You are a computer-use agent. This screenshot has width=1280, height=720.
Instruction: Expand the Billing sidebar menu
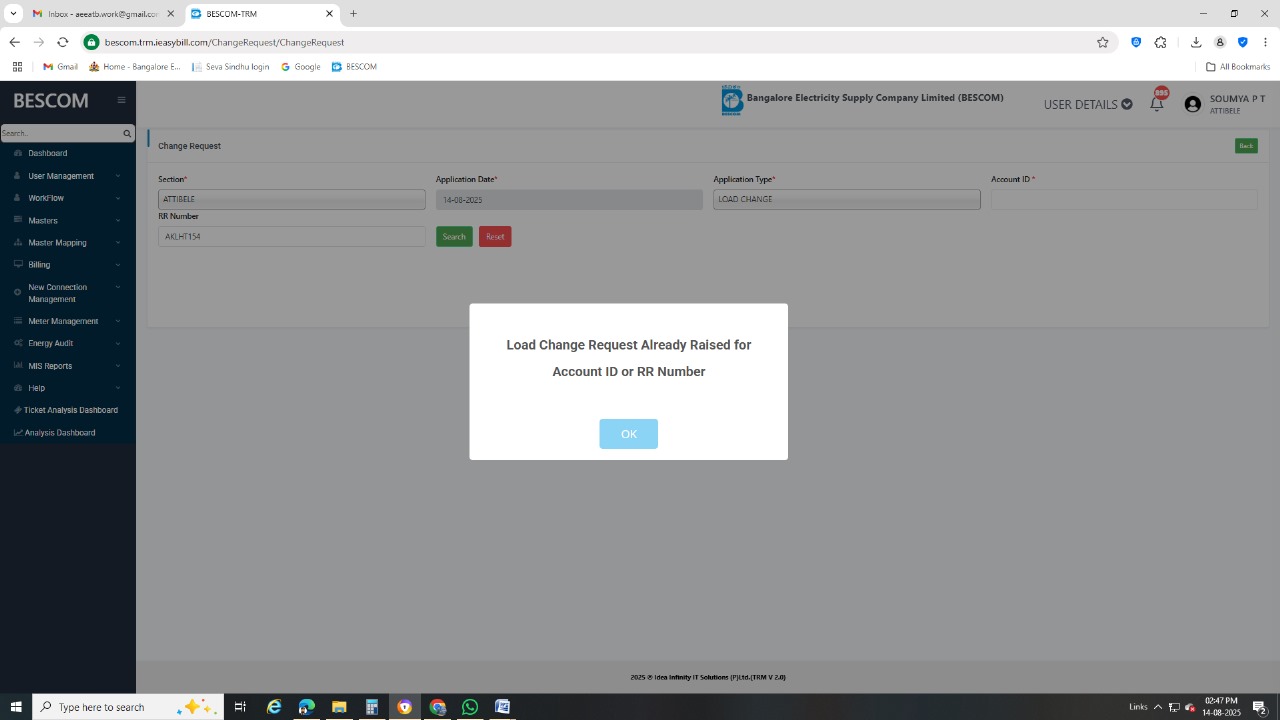point(68,265)
